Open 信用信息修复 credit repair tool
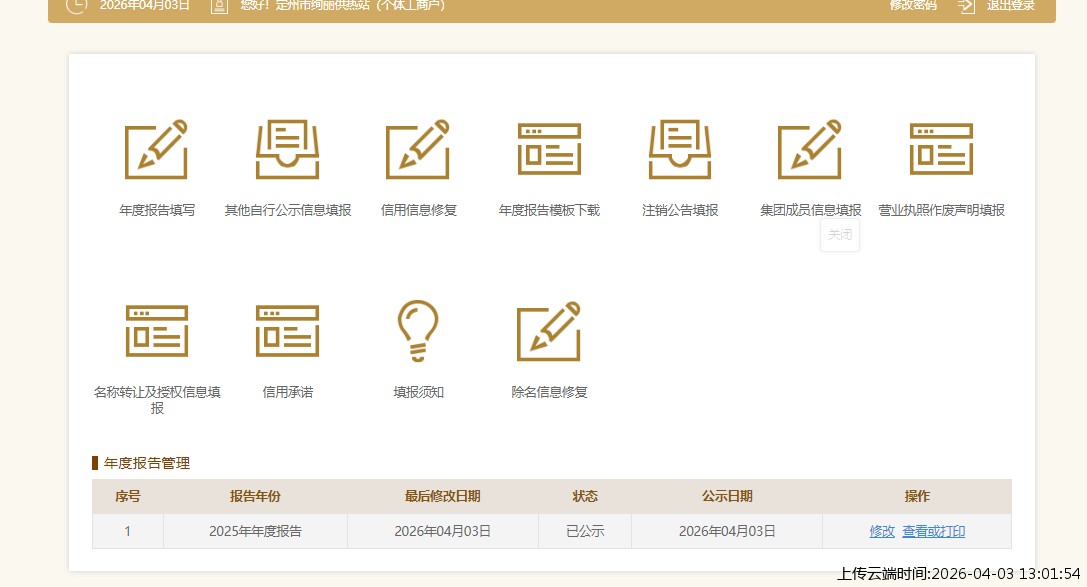1087x587 pixels. (418, 148)
